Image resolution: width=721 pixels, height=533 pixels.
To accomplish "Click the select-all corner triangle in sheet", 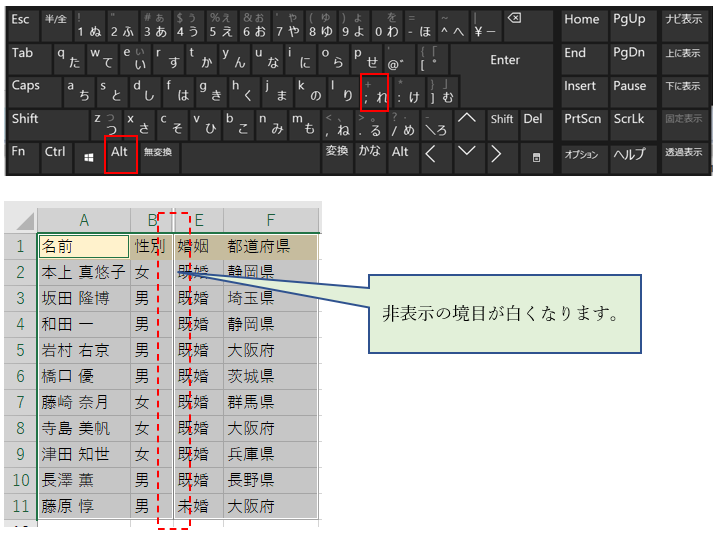I will (x=22, y=220).
